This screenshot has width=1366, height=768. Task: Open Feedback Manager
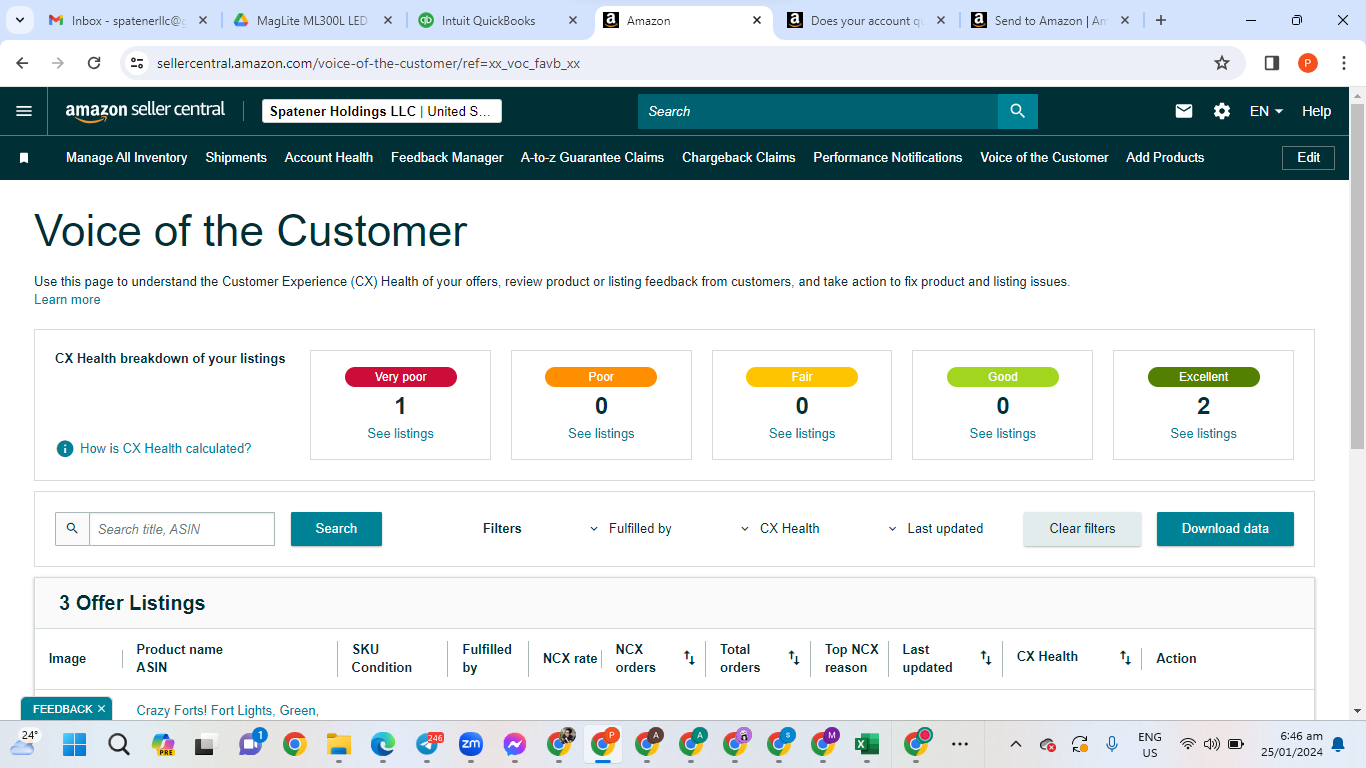(447, 157)
